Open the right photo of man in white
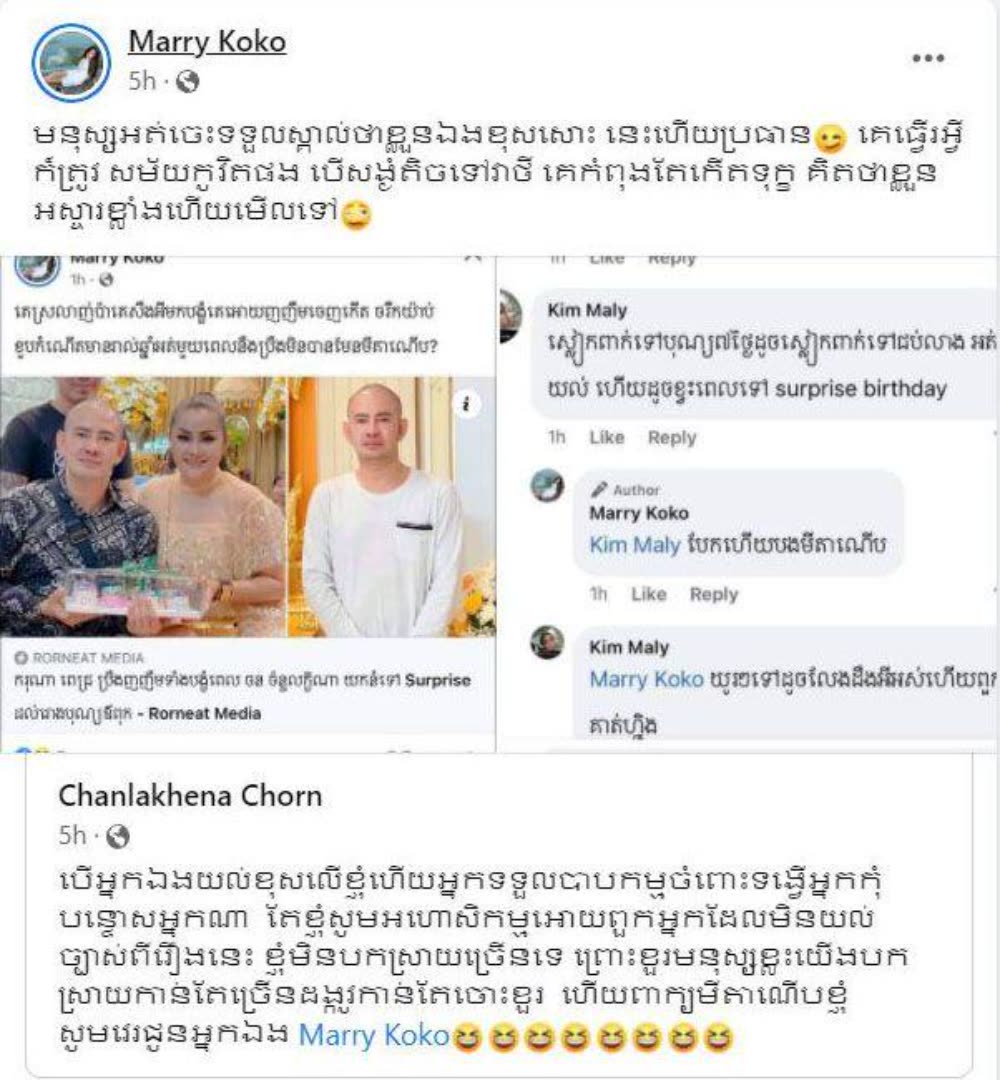 pos(391,506)
